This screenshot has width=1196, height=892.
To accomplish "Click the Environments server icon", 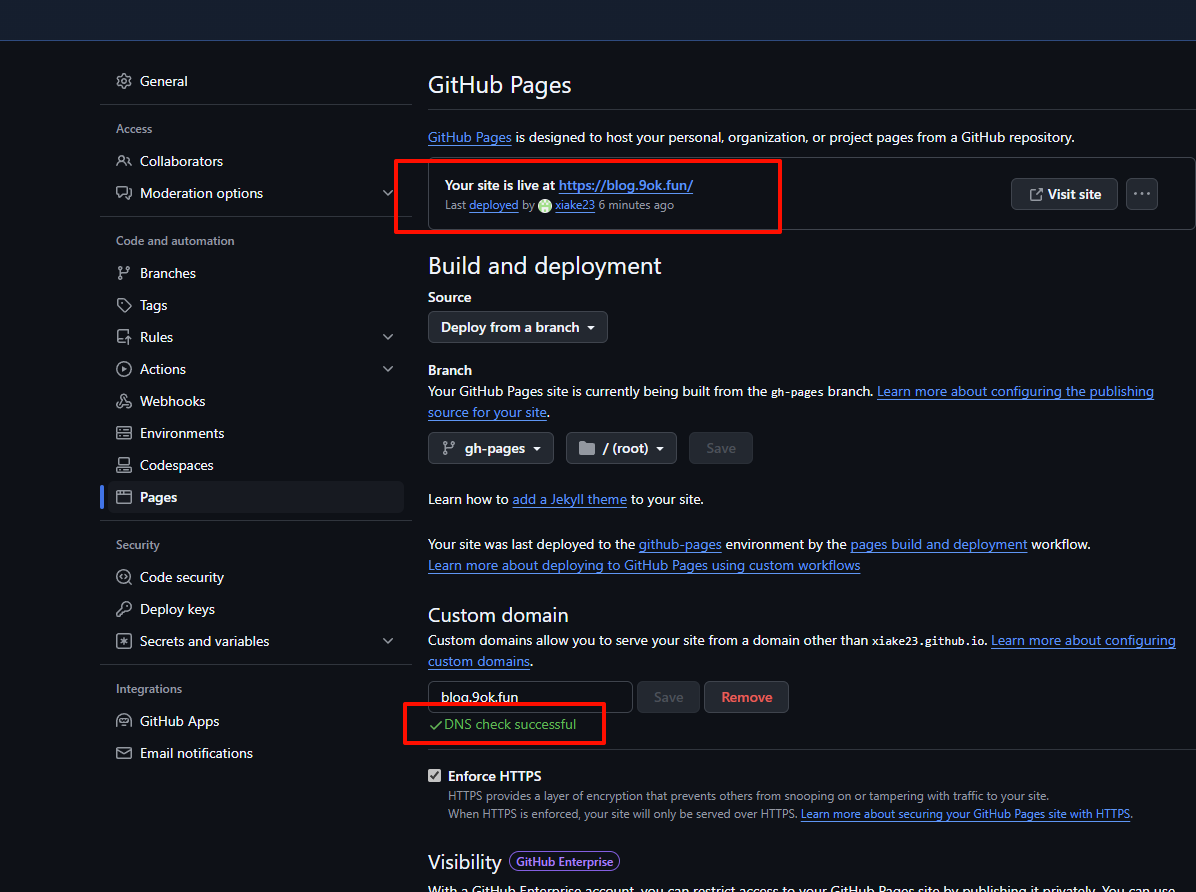I will 124,433.
